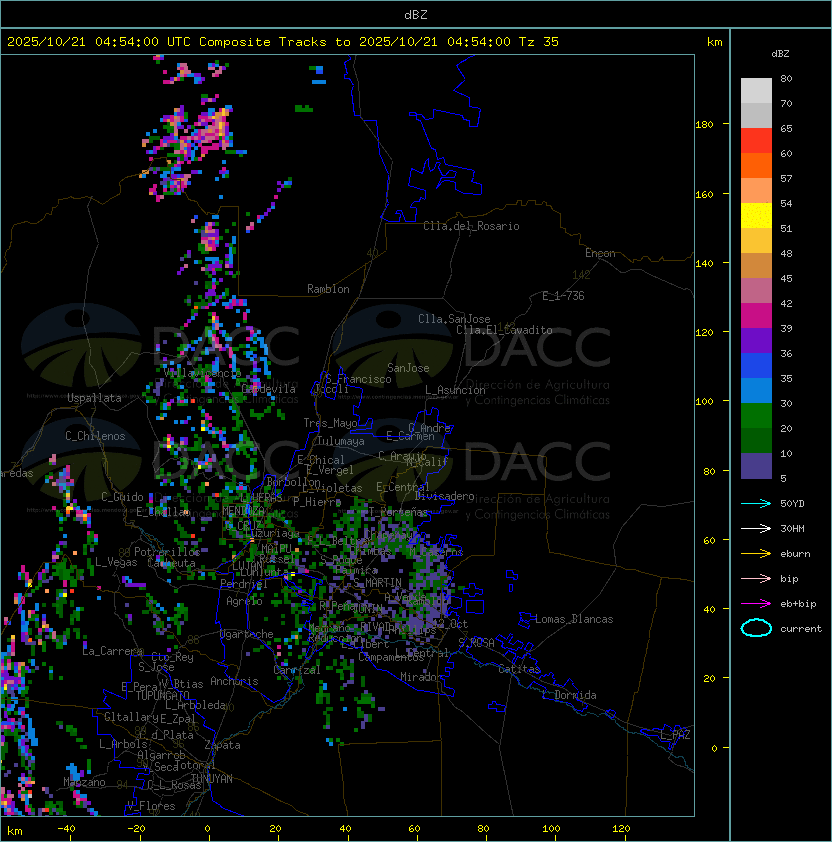Viewport: 832px width, 842px height.
Task: Select the red 60–65 dBZ swatch
Action: (x=756, y=141)
